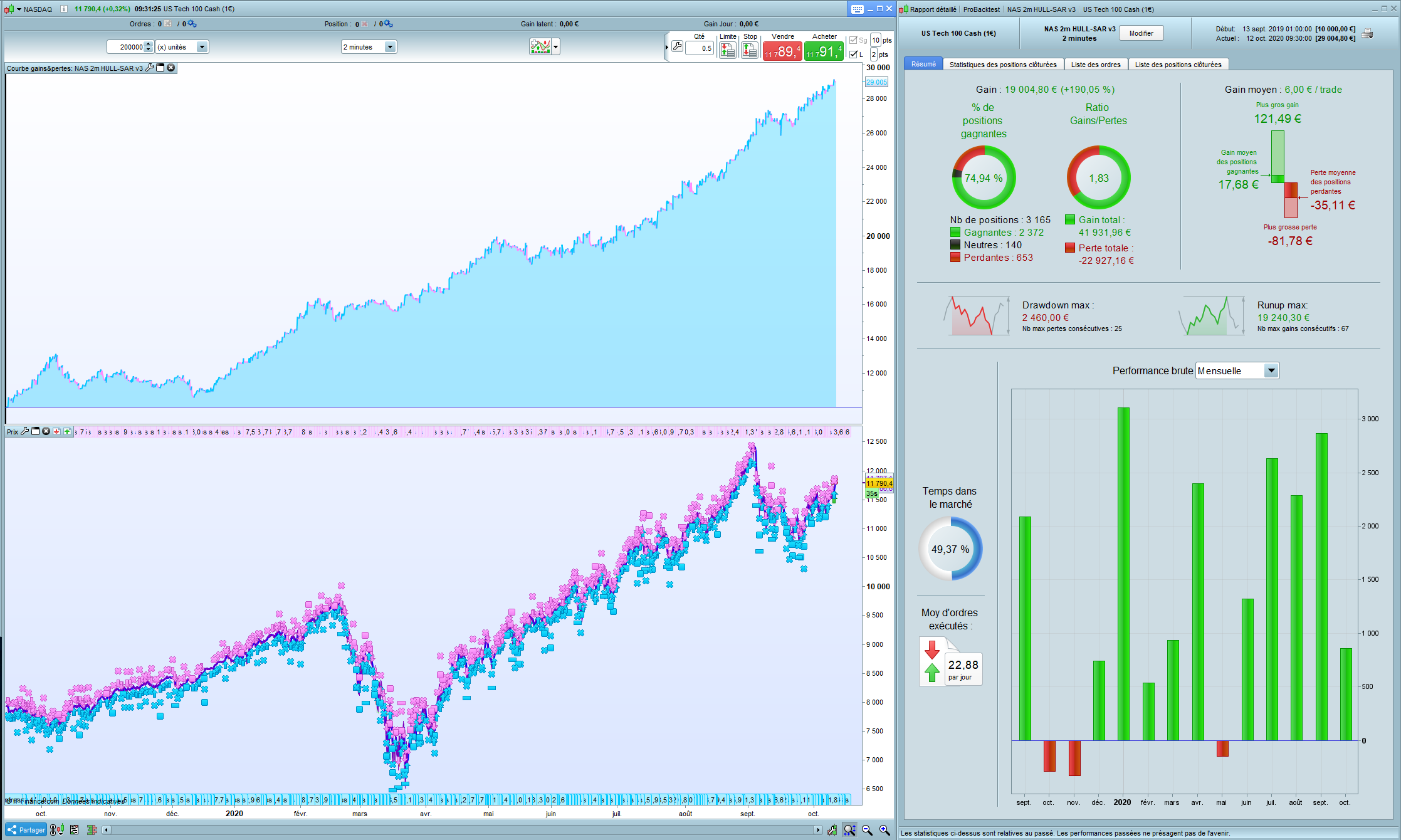Click the Partager share button

[x=26, y=830]
